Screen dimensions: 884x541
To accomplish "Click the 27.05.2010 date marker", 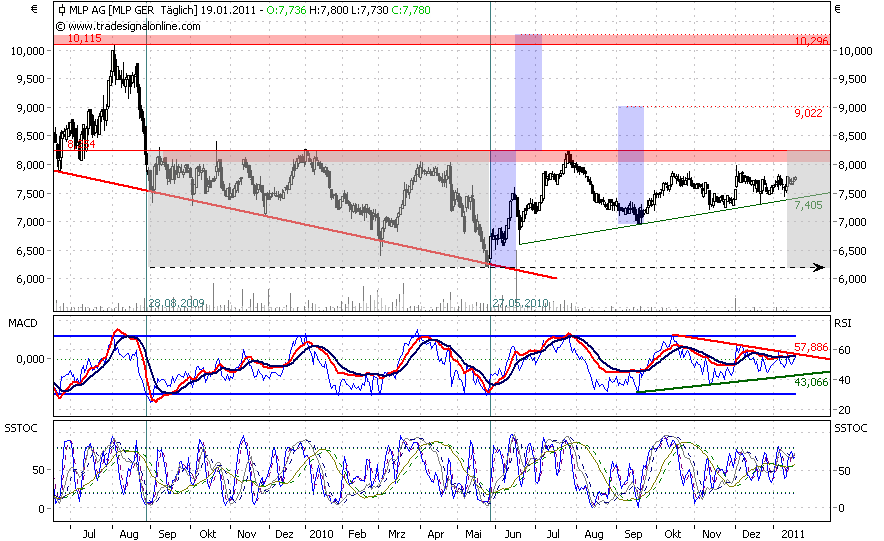I will (520, 302).
